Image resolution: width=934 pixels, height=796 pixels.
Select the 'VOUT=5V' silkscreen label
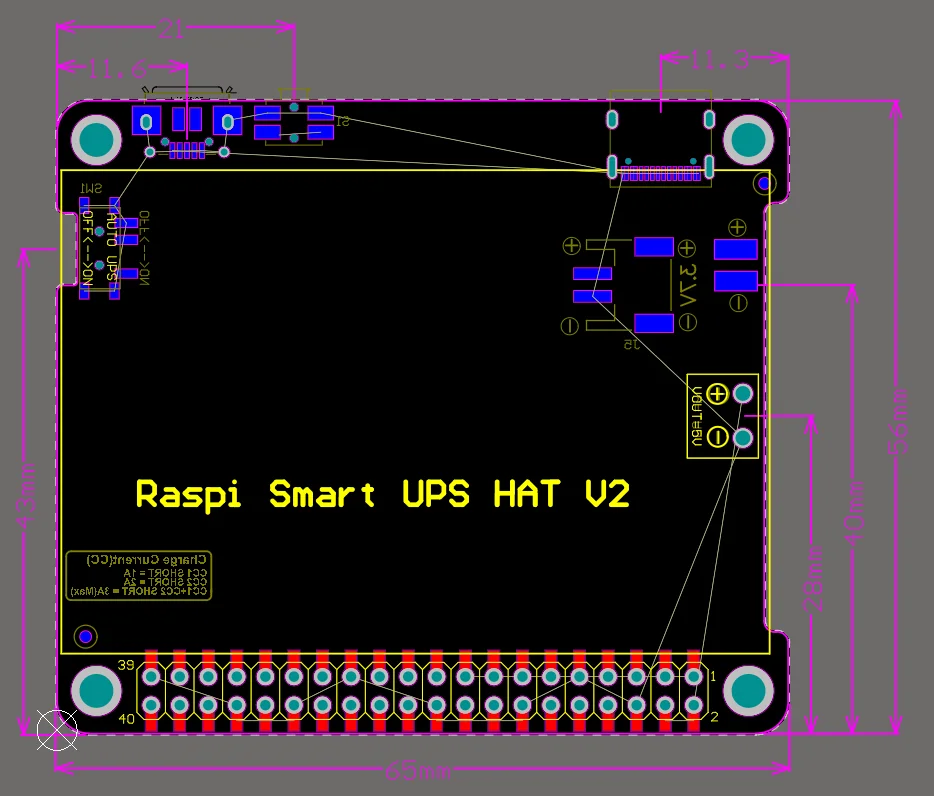696,416
